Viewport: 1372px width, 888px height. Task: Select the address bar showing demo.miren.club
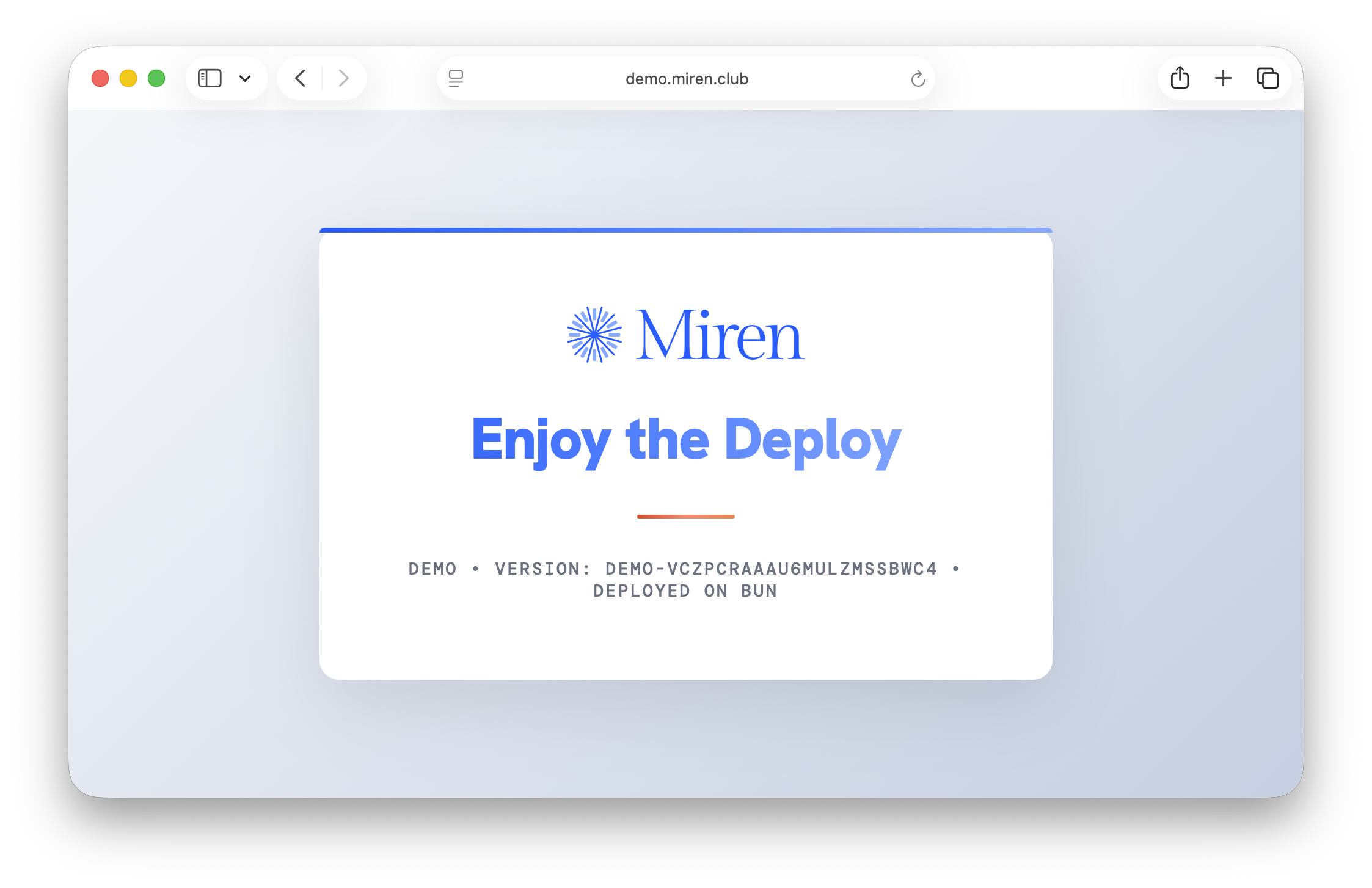(x=685, y=78)
